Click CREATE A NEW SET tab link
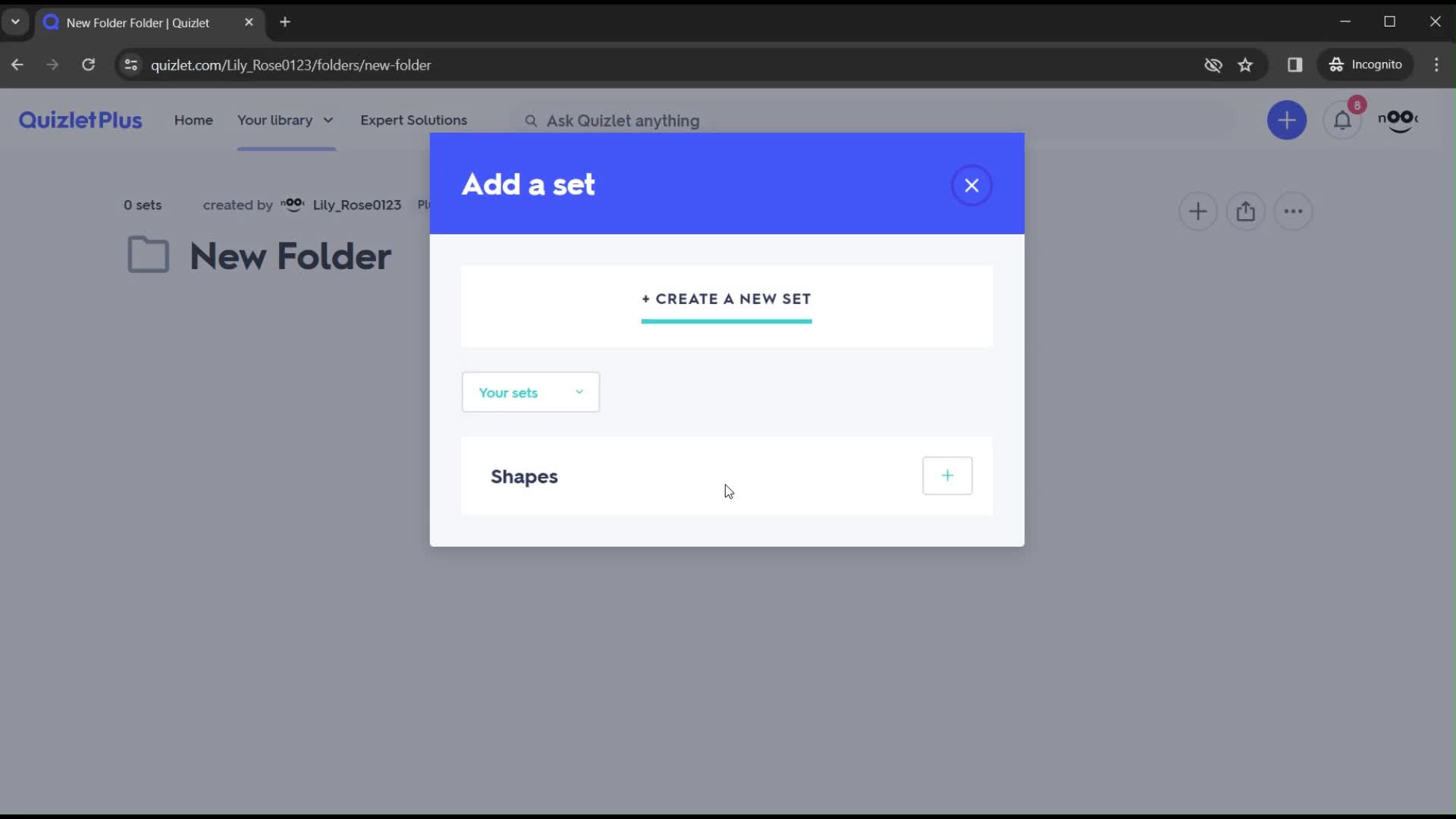Screen dimensions: 1456x819 point(728,298)
